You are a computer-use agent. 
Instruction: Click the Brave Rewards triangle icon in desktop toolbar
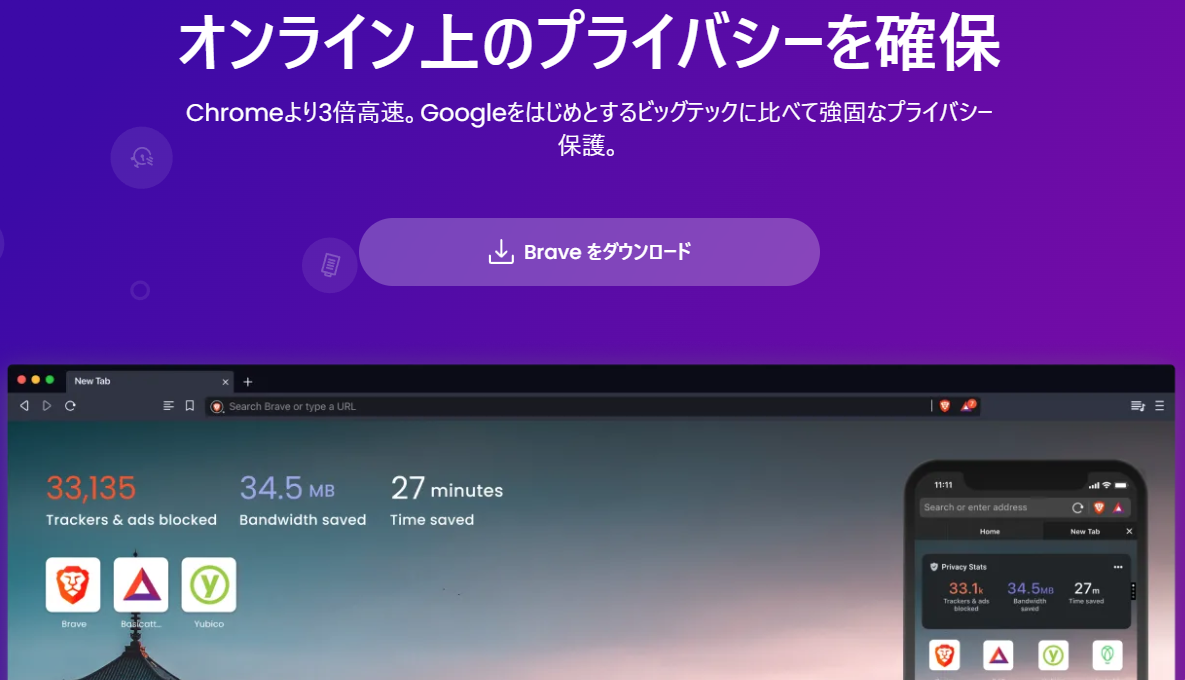pyautogui.click(x=967, y=406)
